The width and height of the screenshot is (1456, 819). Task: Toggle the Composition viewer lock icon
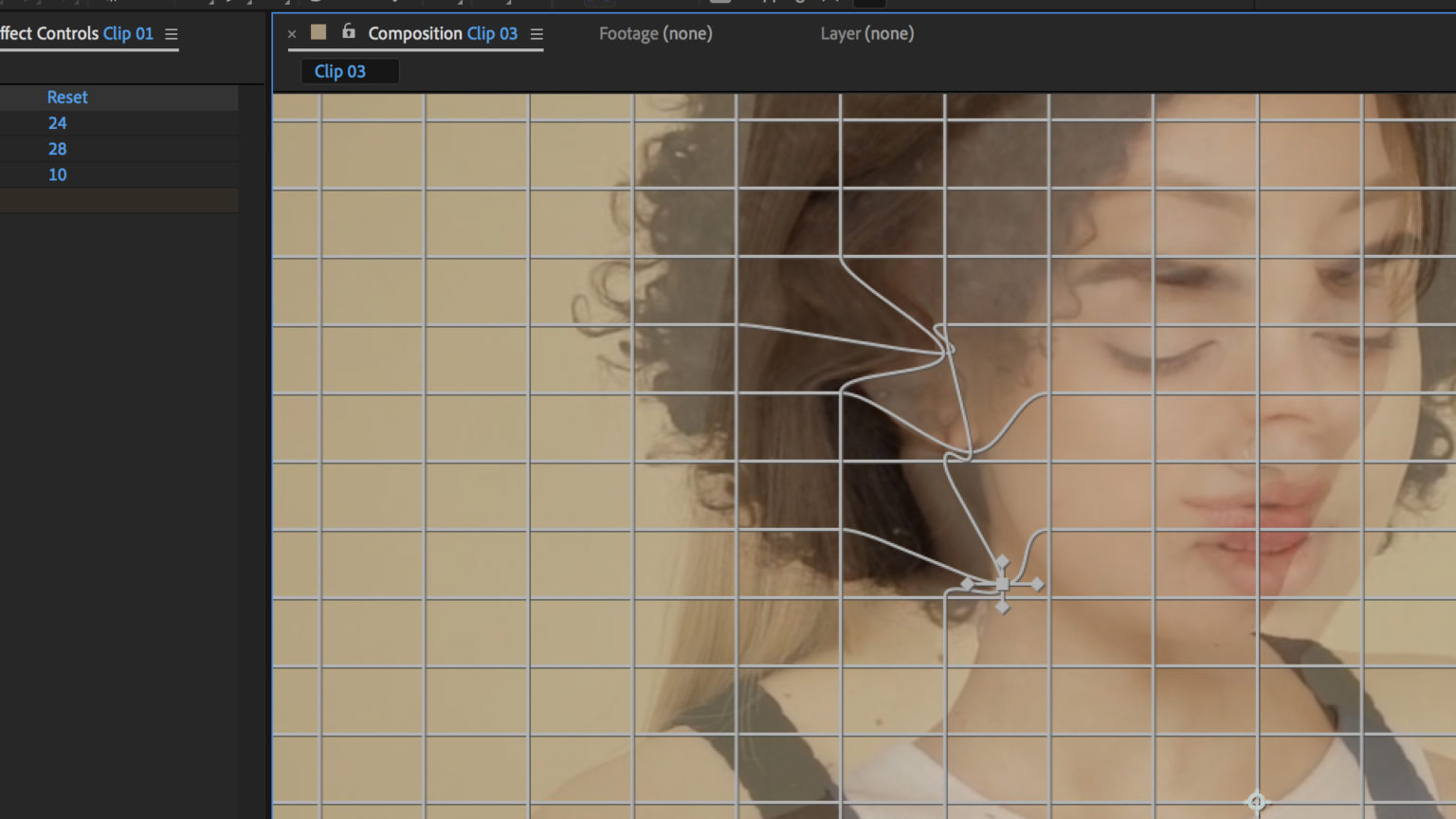coord(348,32)
